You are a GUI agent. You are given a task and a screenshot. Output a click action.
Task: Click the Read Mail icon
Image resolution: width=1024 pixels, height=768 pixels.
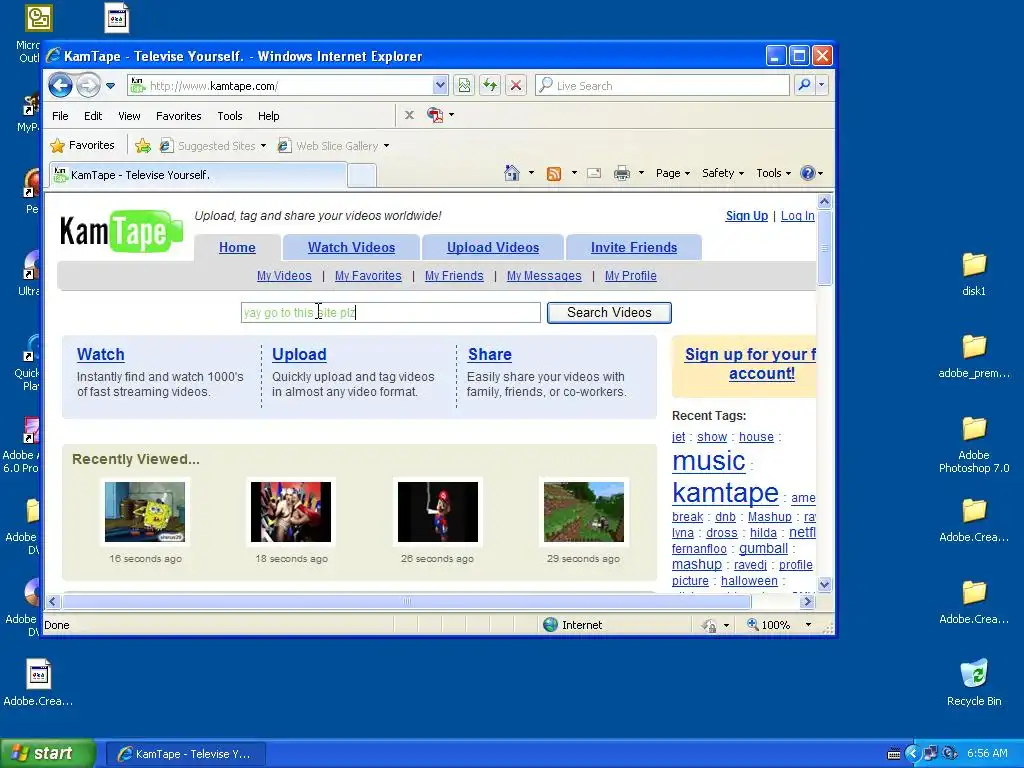point(594,173)
